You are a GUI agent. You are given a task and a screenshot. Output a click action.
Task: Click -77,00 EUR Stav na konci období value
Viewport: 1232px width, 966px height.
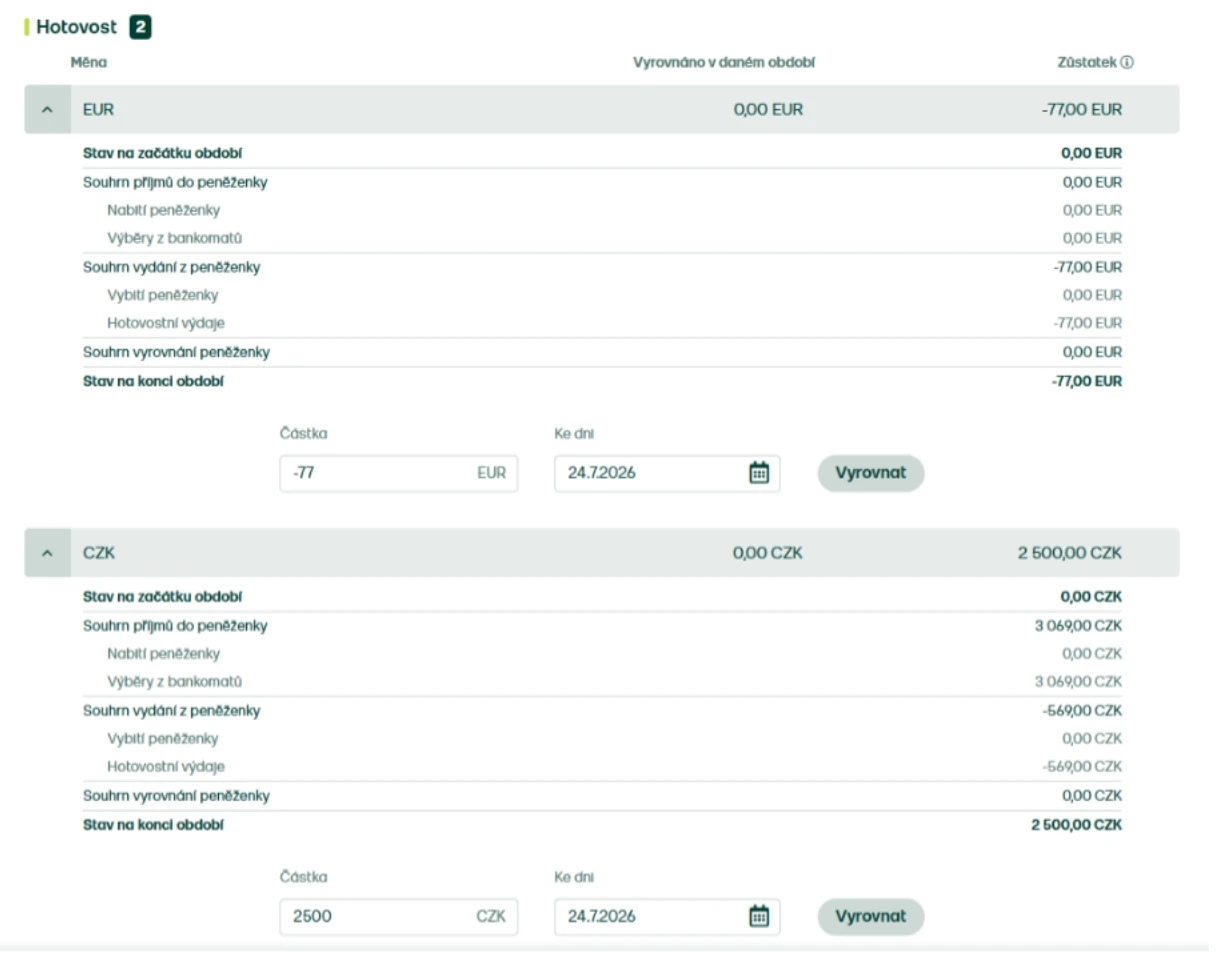1088,382
